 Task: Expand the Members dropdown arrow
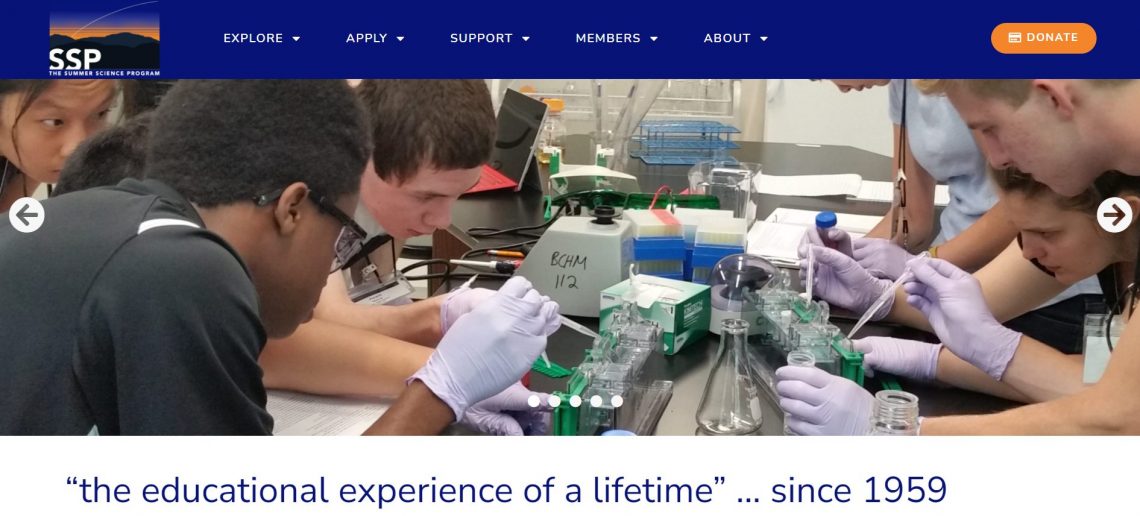[654, 39]
